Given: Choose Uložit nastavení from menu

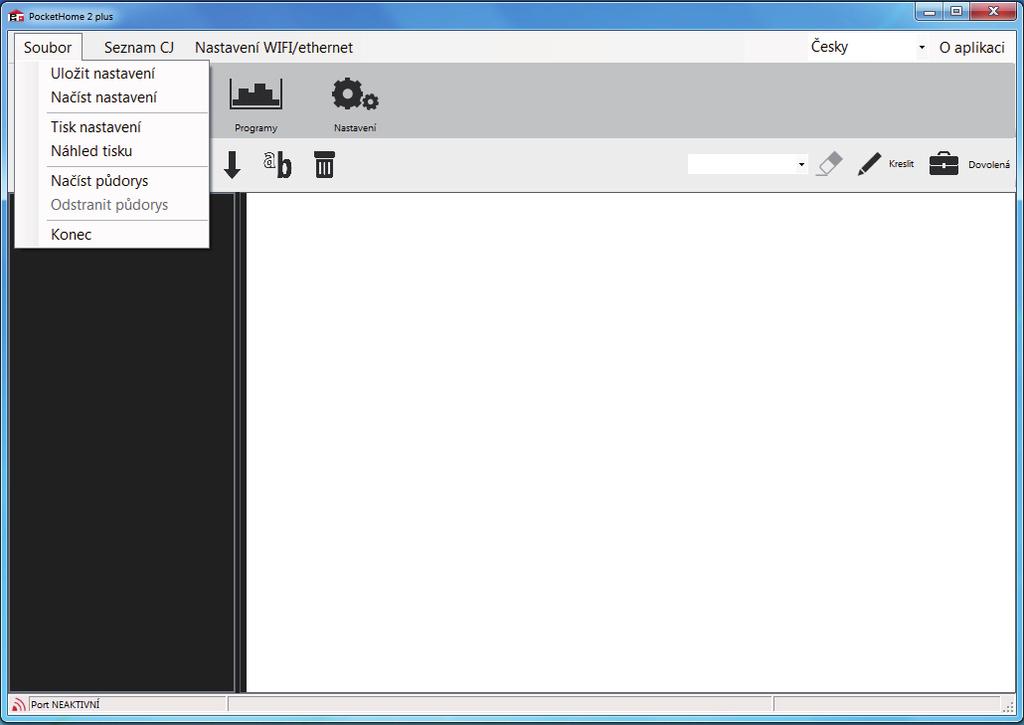Looking at the screenshot, I should point(103,74).
